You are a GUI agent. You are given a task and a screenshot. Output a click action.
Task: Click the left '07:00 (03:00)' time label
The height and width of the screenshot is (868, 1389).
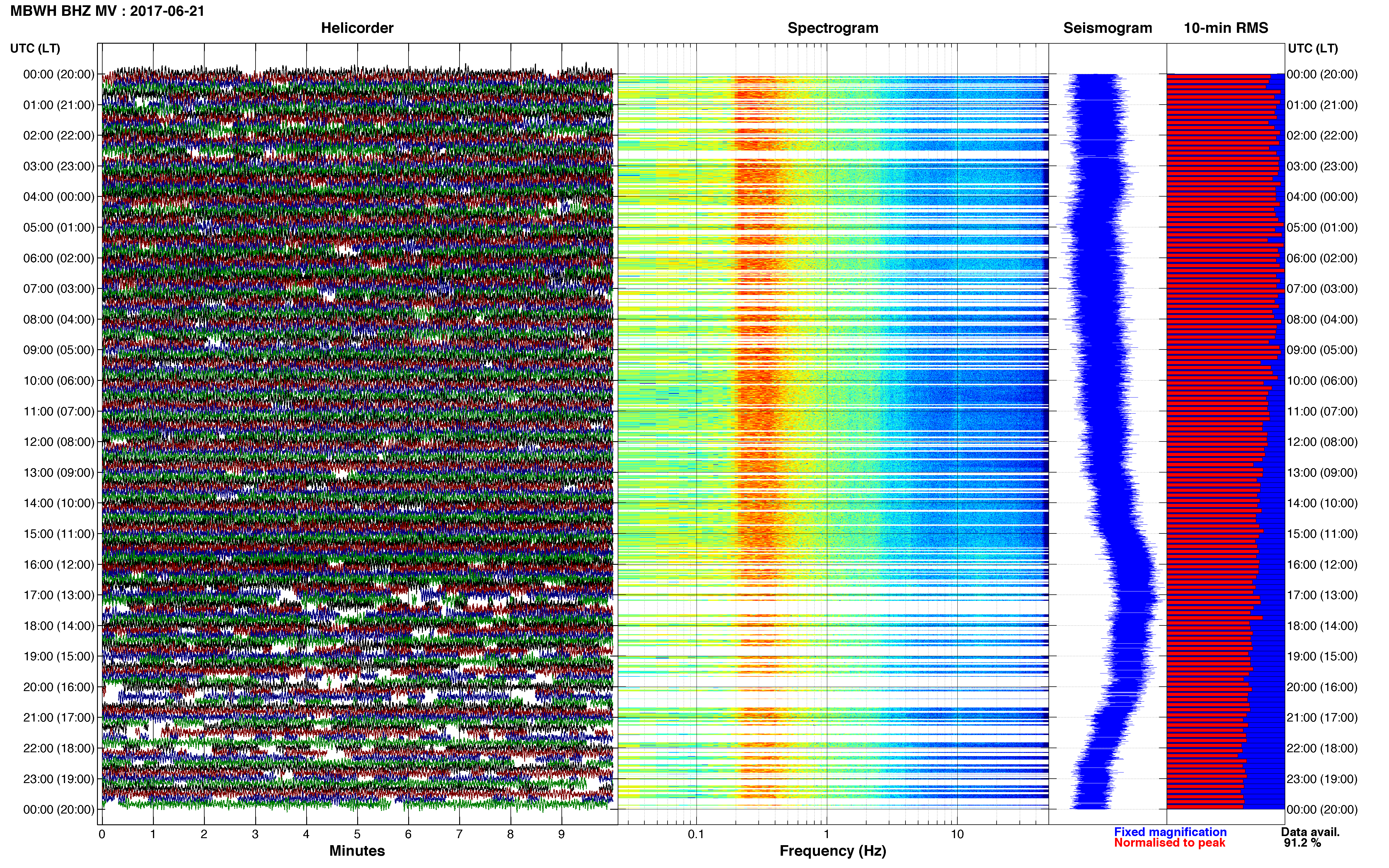click(59, 289)
